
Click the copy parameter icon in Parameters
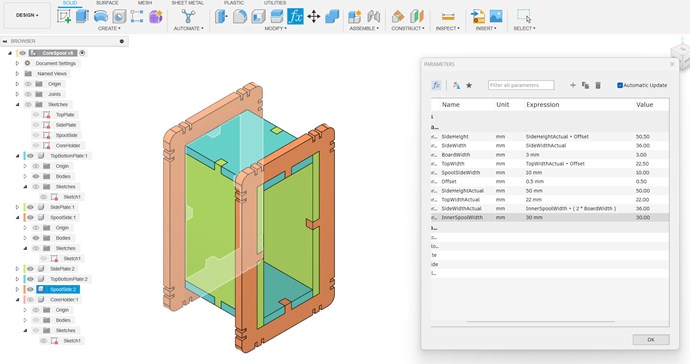(x=585, y=85)
